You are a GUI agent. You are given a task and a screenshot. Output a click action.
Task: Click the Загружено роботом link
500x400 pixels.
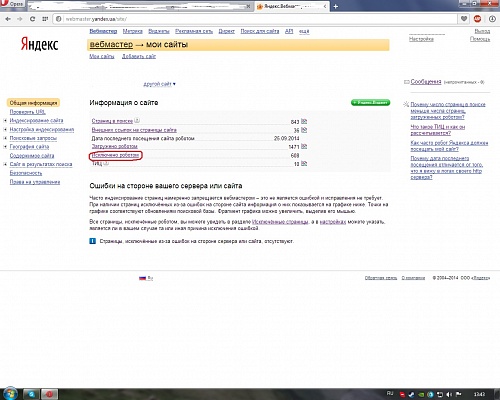tap(115, 146)
